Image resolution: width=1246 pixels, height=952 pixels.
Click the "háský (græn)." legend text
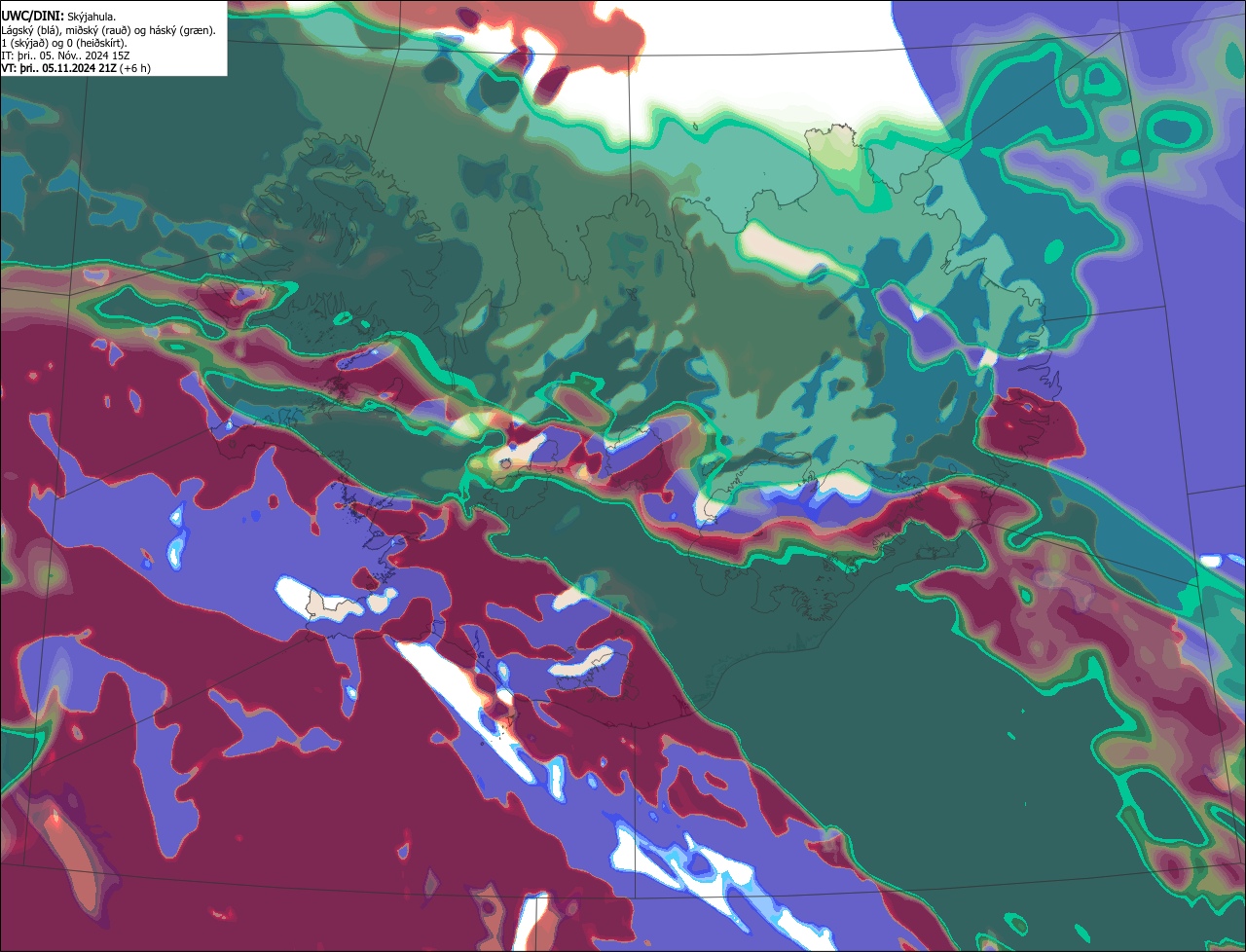click(x=182, y=31)
